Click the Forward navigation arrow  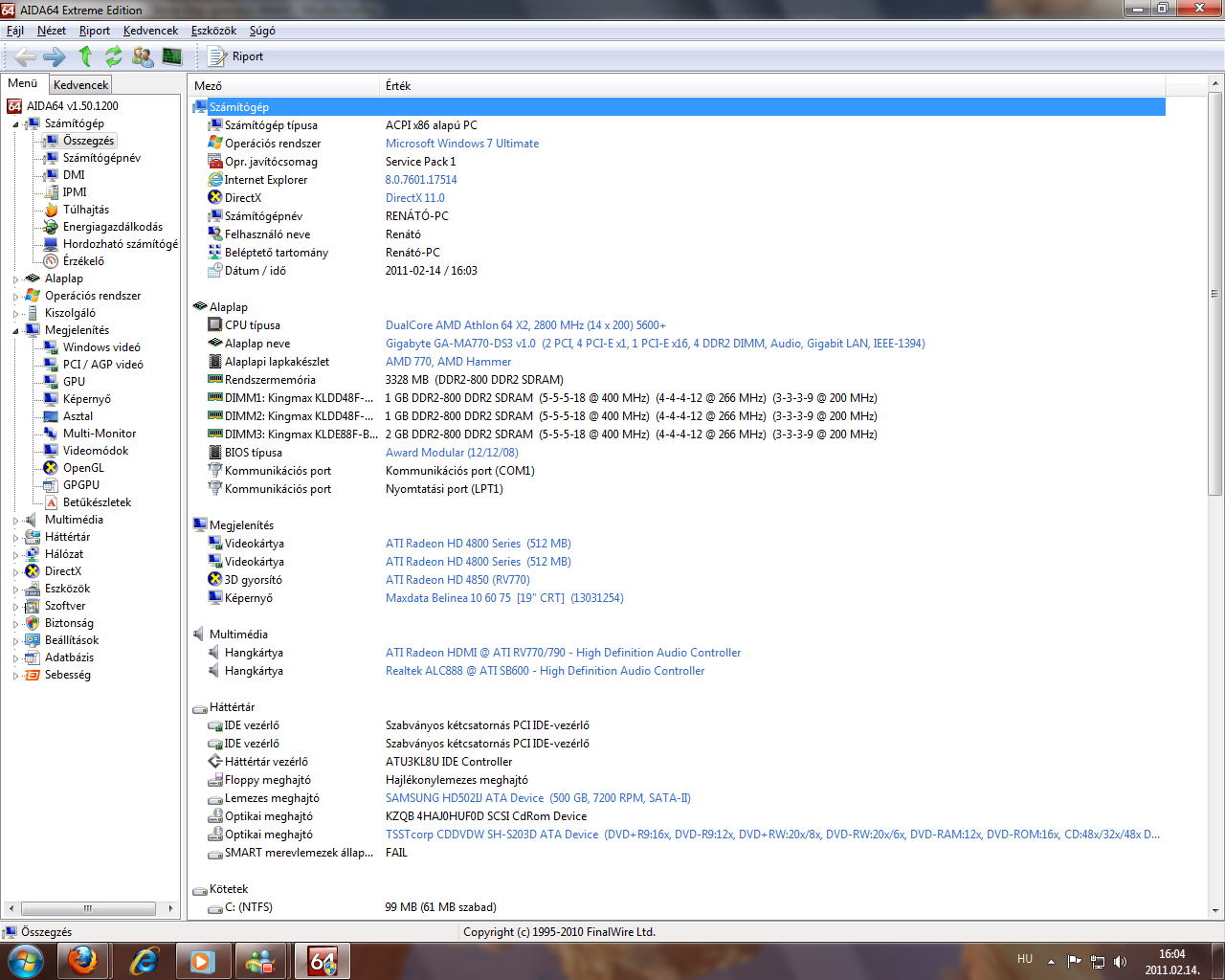tap(55, 56)
